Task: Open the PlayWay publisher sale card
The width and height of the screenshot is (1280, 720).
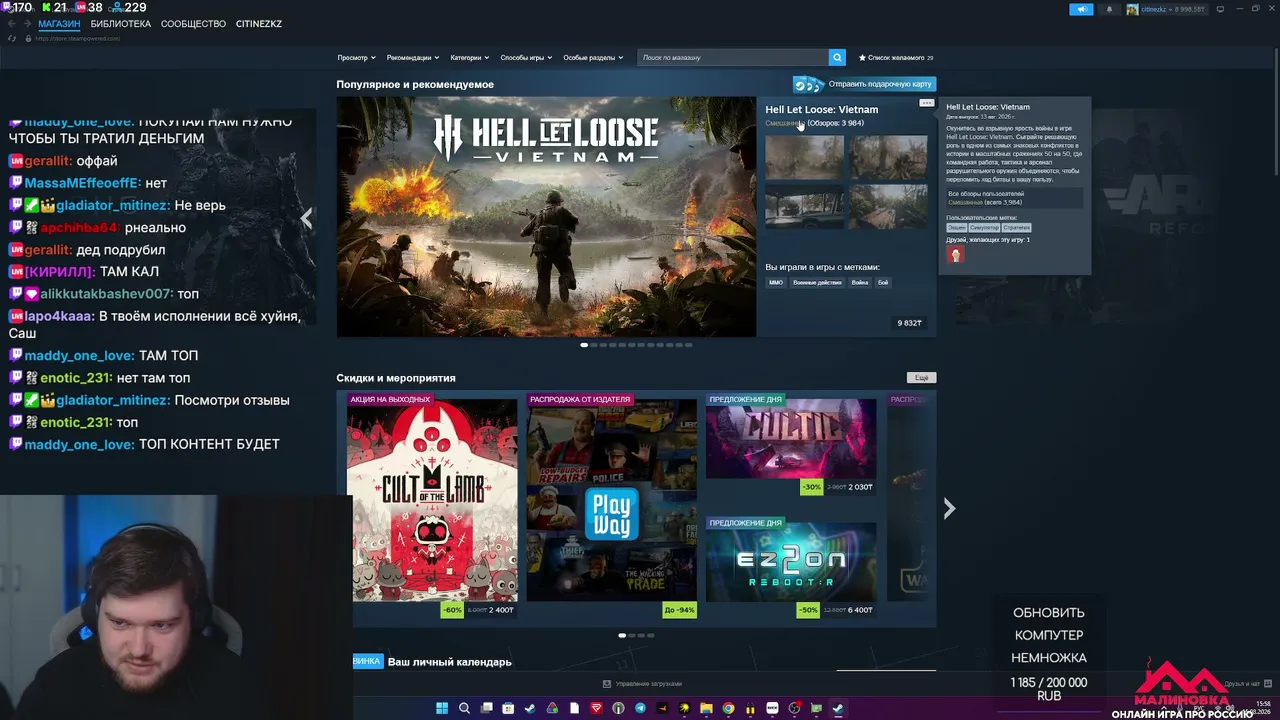Action: pyautogui.click(x=611, y=508)
